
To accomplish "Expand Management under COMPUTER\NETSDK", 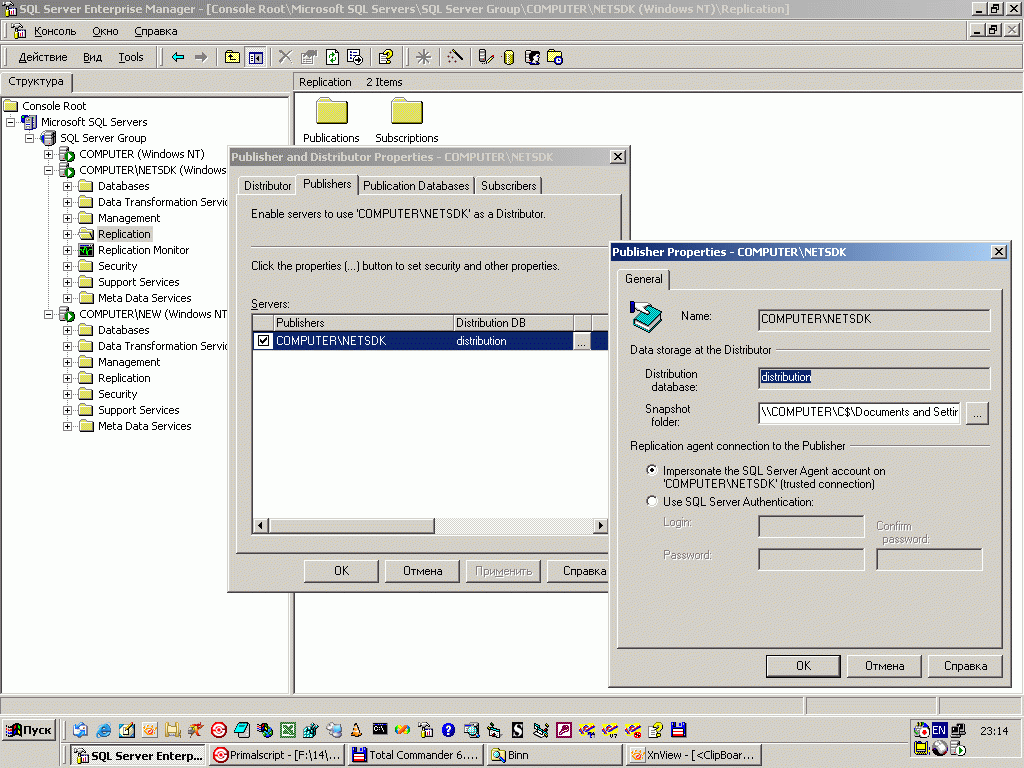I will coord(67,219).
